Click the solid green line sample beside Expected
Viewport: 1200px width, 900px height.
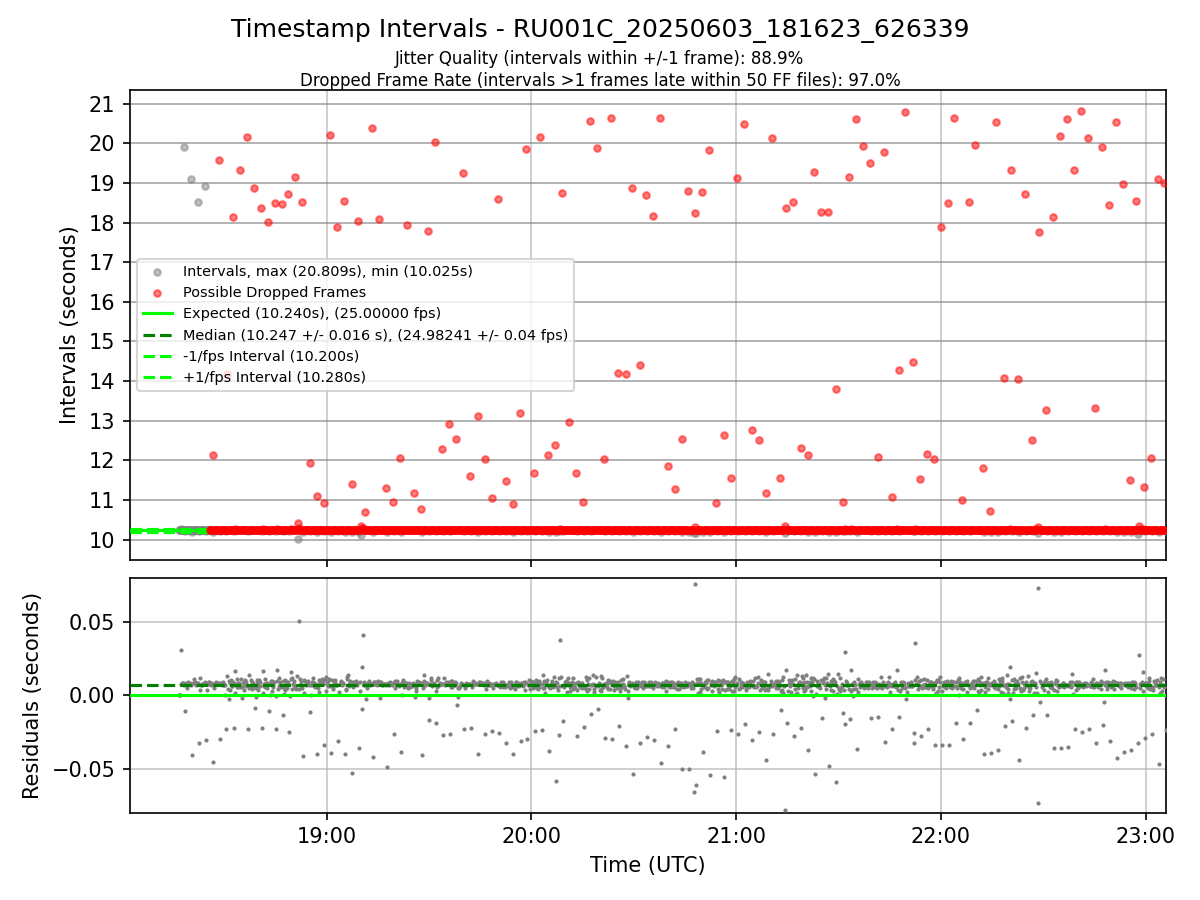[x=156, y=314]
